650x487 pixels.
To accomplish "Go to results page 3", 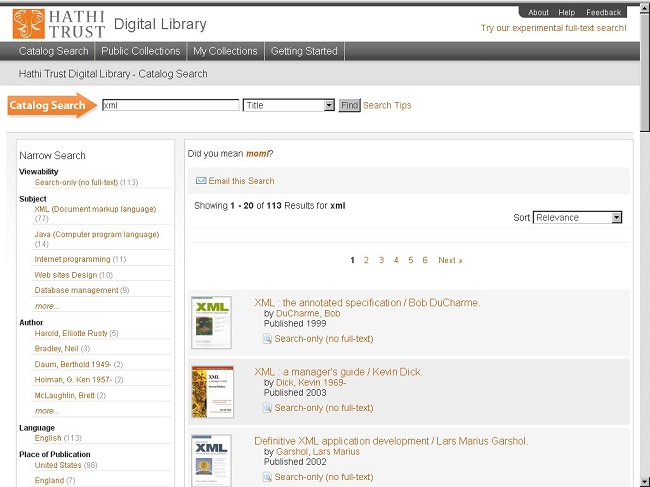I will click(x=381, y=260).
